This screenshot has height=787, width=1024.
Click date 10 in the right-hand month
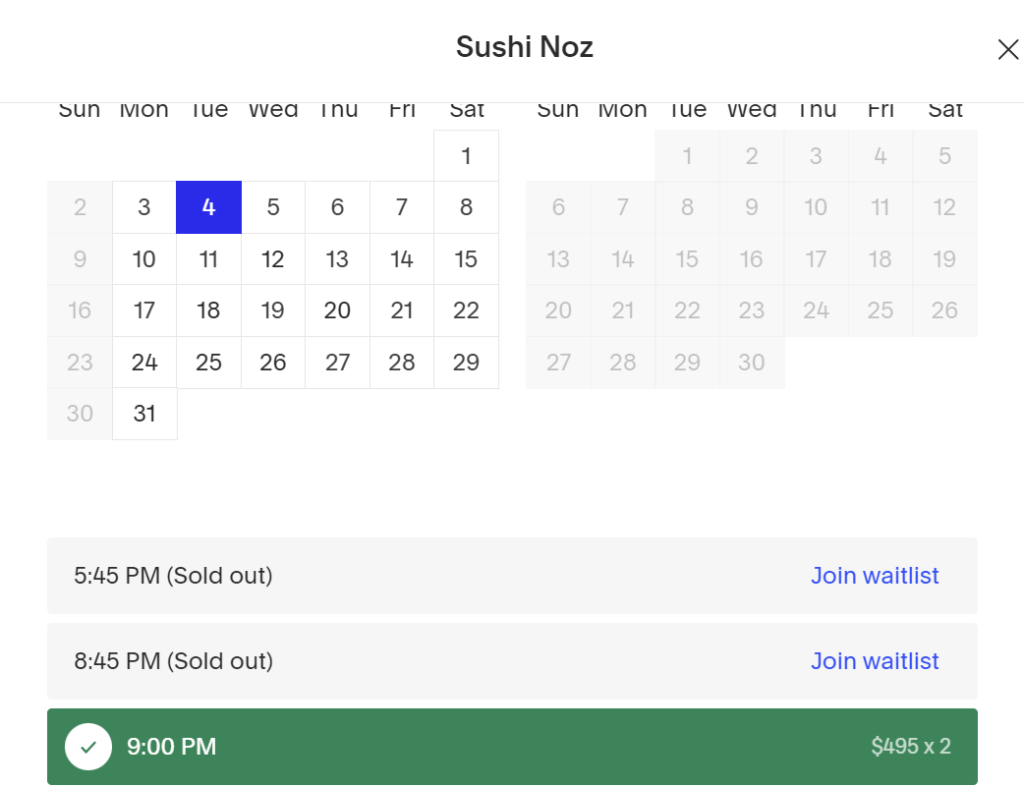pos(816,207)
